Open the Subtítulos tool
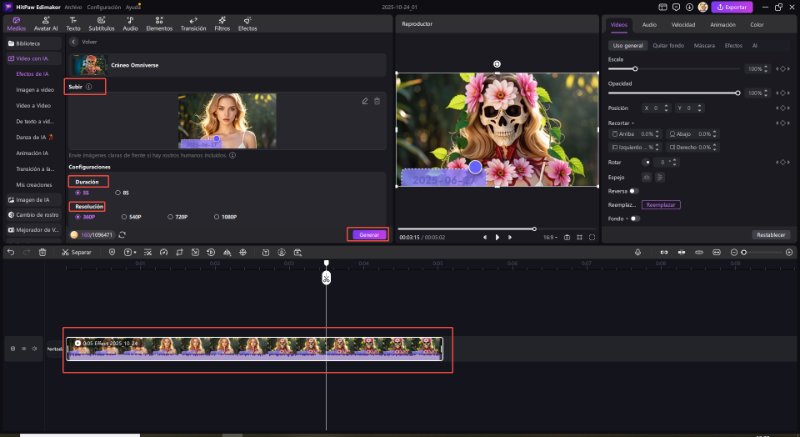 [100, 24]
